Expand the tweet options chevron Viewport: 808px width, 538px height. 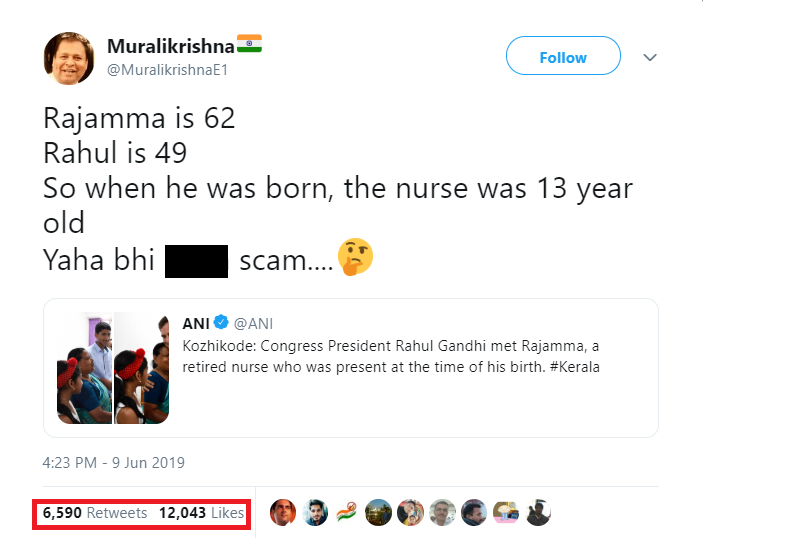coord(650,57)
